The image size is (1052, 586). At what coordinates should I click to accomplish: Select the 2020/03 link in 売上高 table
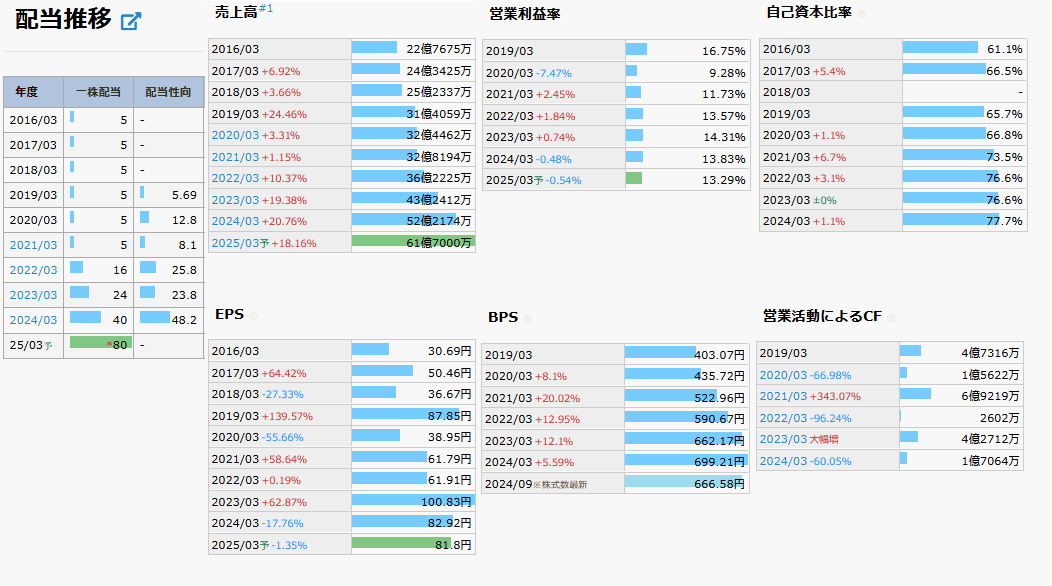coord(234,135)
